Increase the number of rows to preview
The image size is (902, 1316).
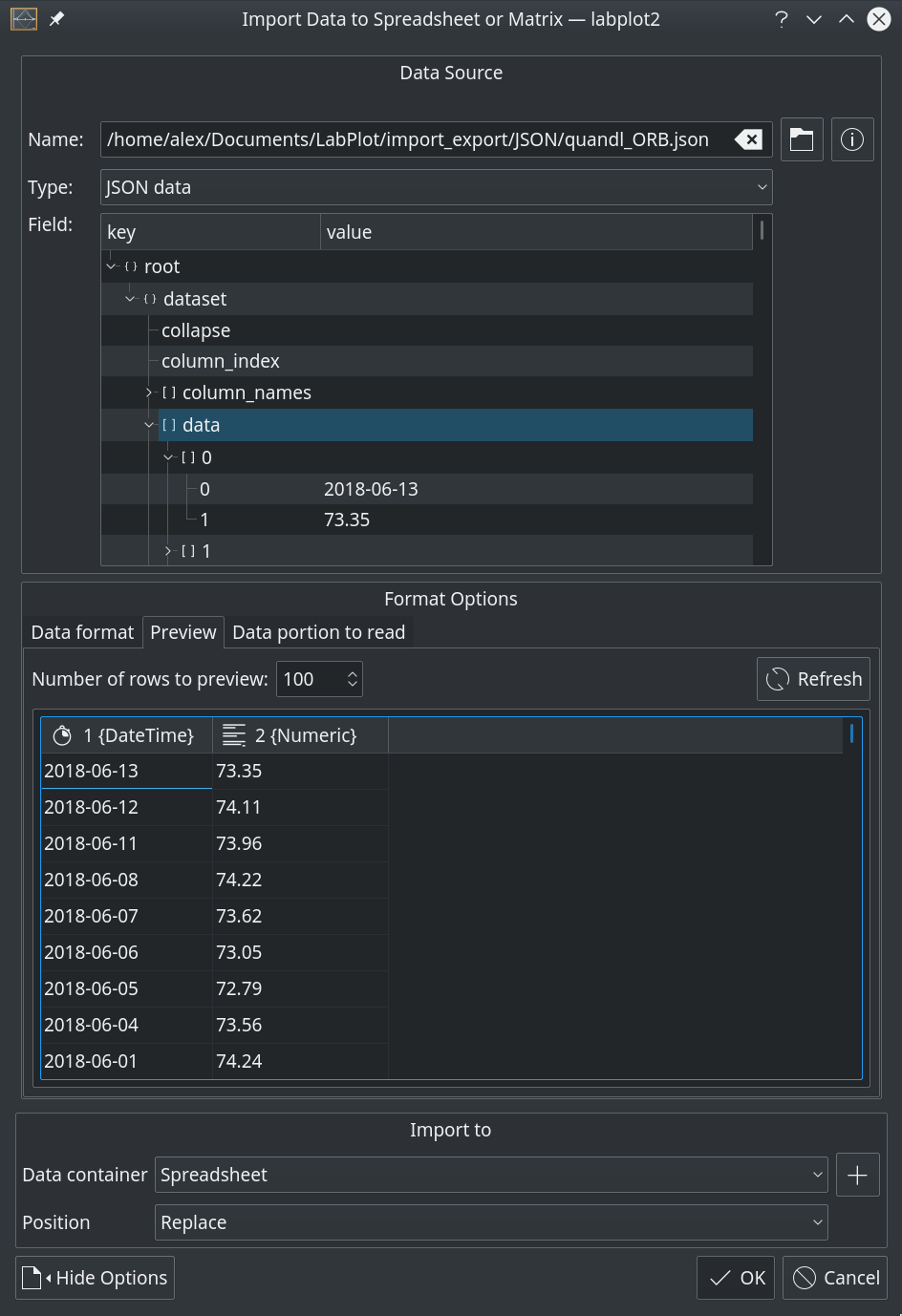point(352,671)
